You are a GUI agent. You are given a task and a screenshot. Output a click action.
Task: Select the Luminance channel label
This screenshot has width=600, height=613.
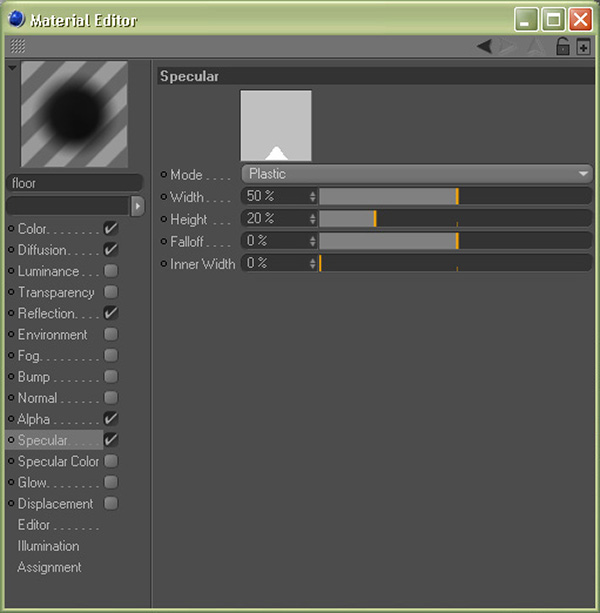coord(48,271)
